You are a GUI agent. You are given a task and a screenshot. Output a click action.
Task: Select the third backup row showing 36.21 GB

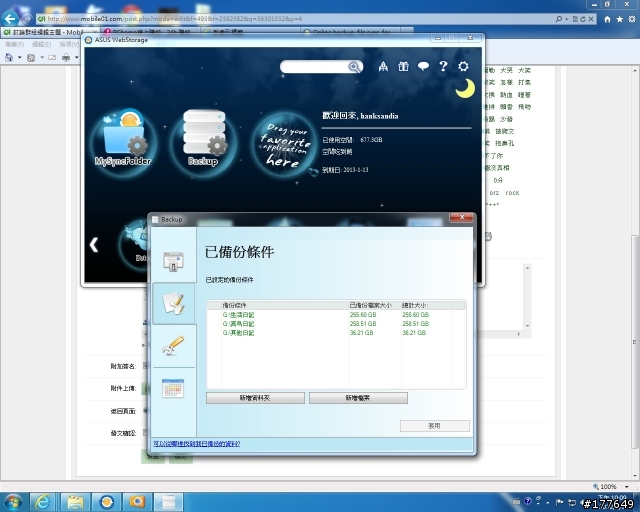[336, 333]
